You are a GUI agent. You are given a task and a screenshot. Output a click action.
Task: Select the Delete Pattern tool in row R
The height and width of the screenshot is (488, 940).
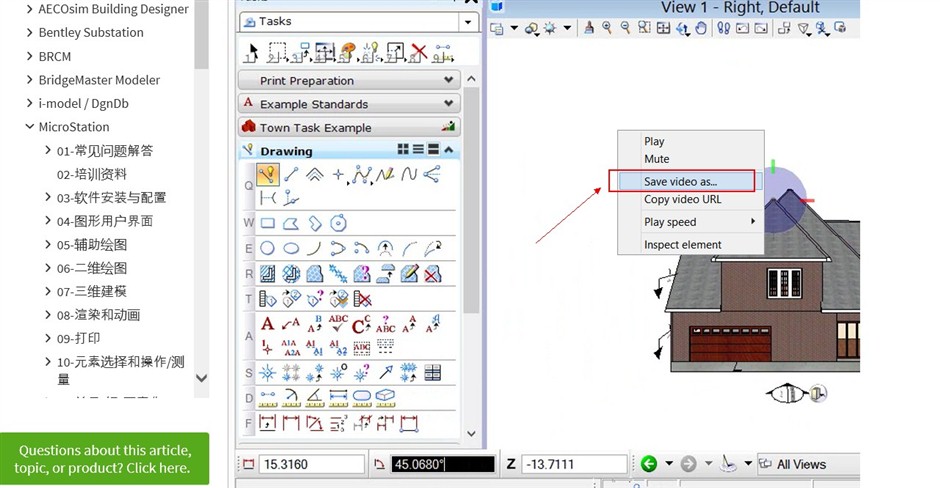(433, 274)
